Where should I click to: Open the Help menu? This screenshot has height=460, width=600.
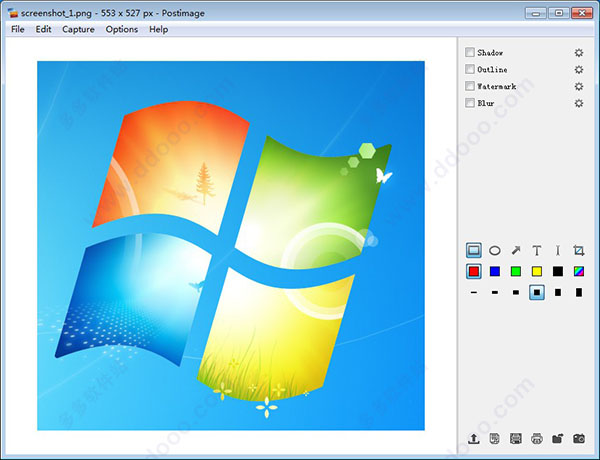click(158, 29)
